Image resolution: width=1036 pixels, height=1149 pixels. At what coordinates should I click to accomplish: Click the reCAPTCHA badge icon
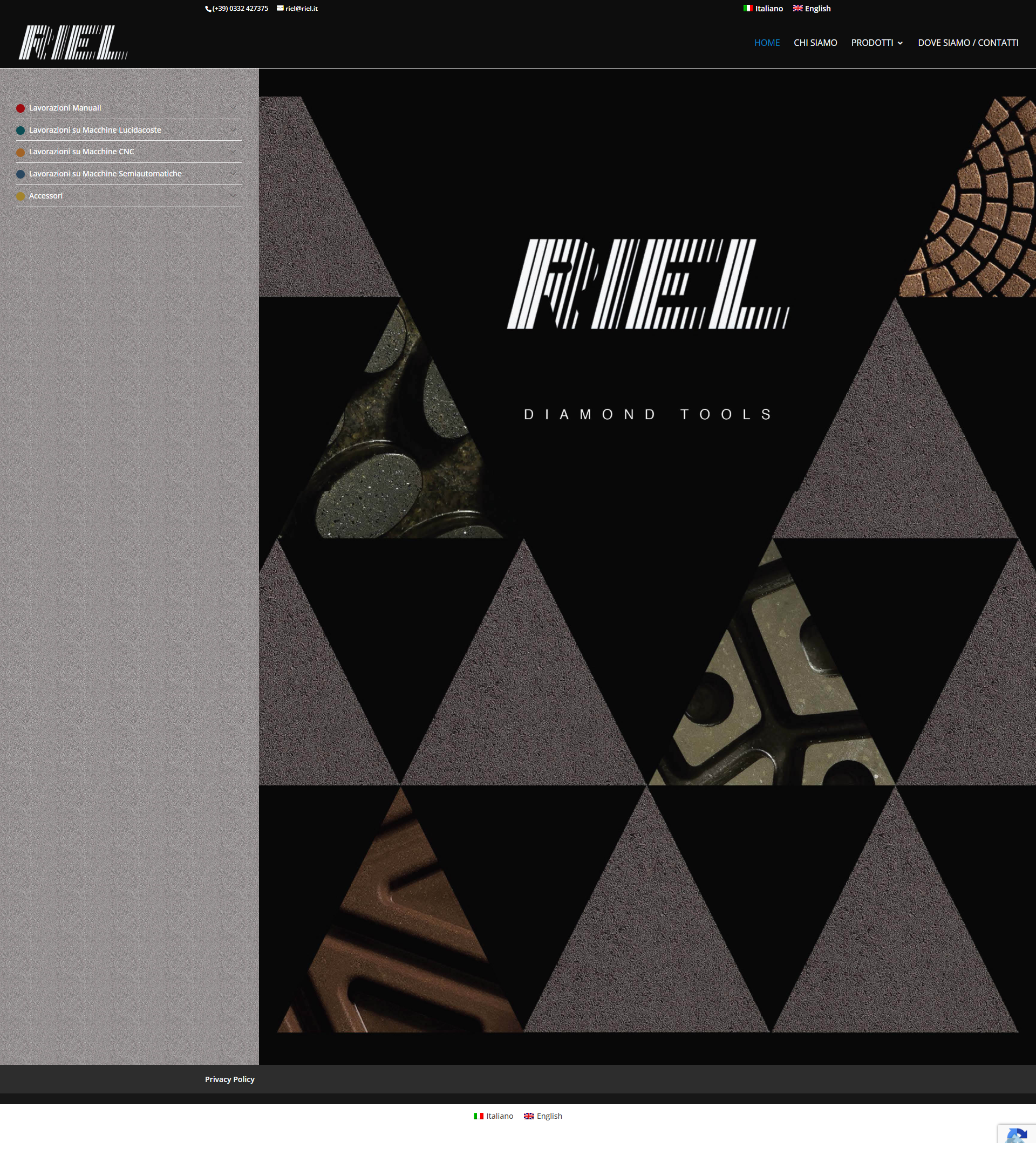coord(1016,1136)
